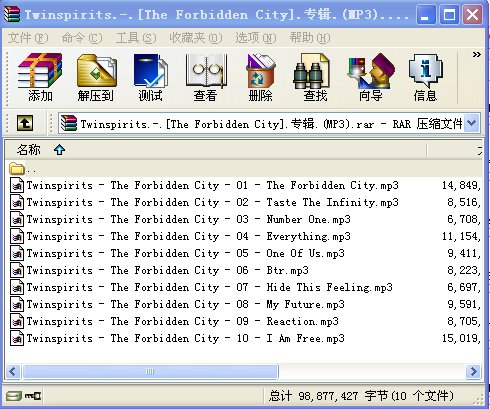Open the 命令(C) menu

[82, 38]
